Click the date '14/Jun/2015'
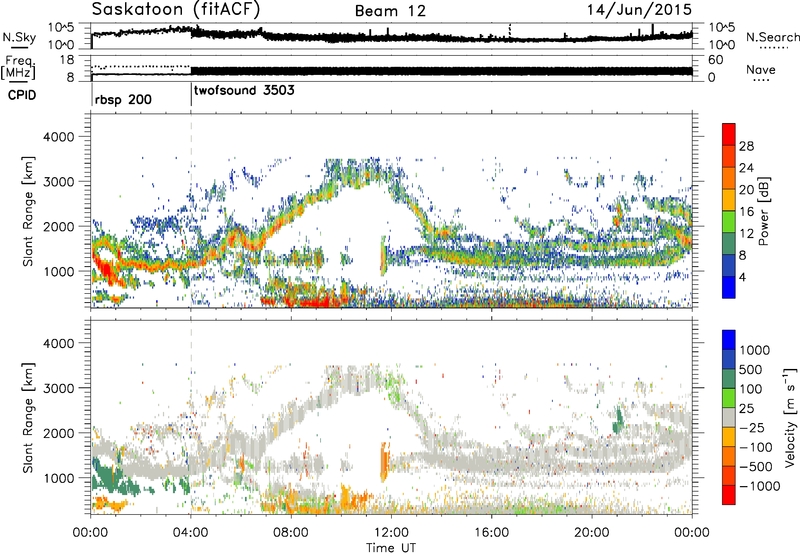Image resolution: width=800 pixels, height=554 pixels. tap(639, 9)
